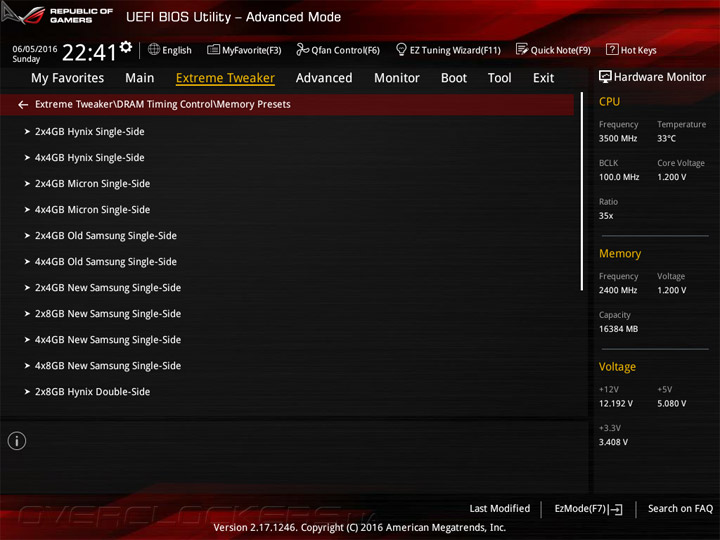Click memory capacity value 16384 MB
Viewport: 720px width, 540px height.
[x=618, y=329]
